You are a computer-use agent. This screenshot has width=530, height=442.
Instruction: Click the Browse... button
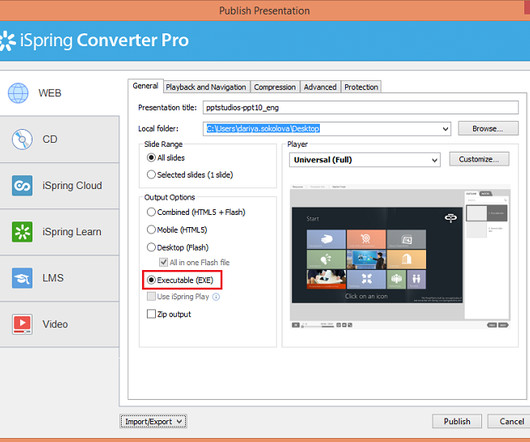pyautogui.click(x=488, y=129)
